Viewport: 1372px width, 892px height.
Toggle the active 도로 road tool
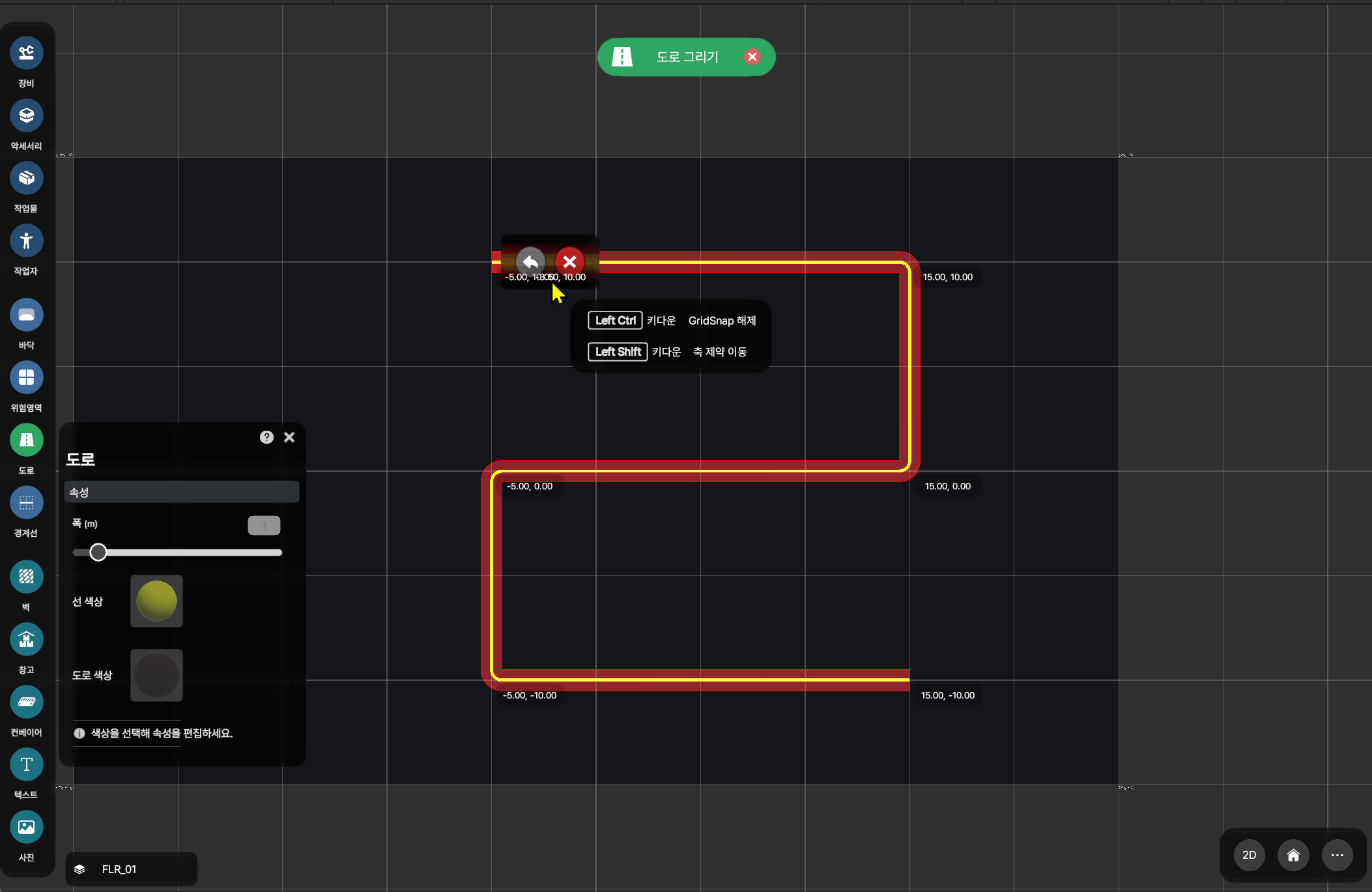(26, 440)
